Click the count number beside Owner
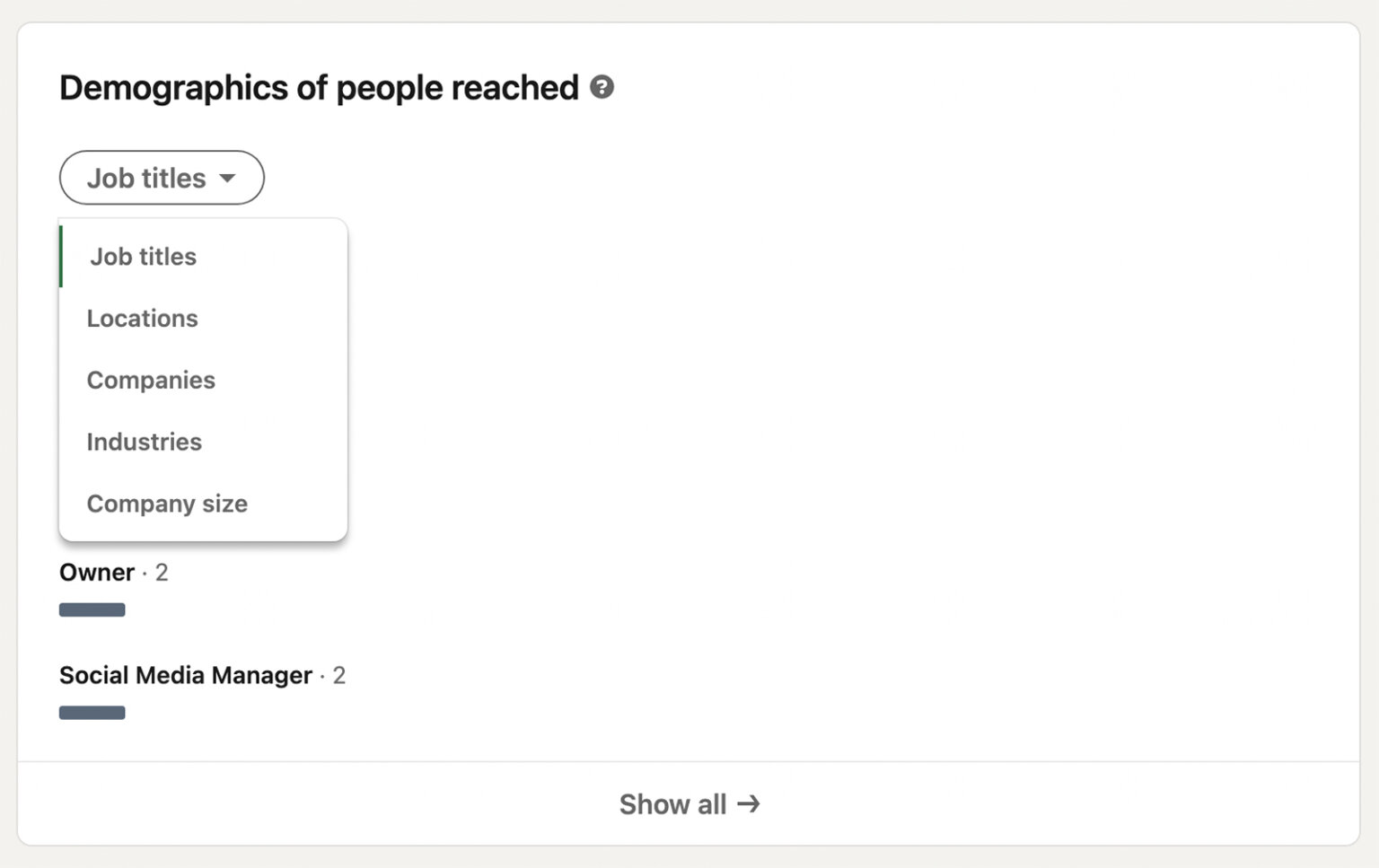Screen dimensions: 1379x868 (x=162, y=572)
